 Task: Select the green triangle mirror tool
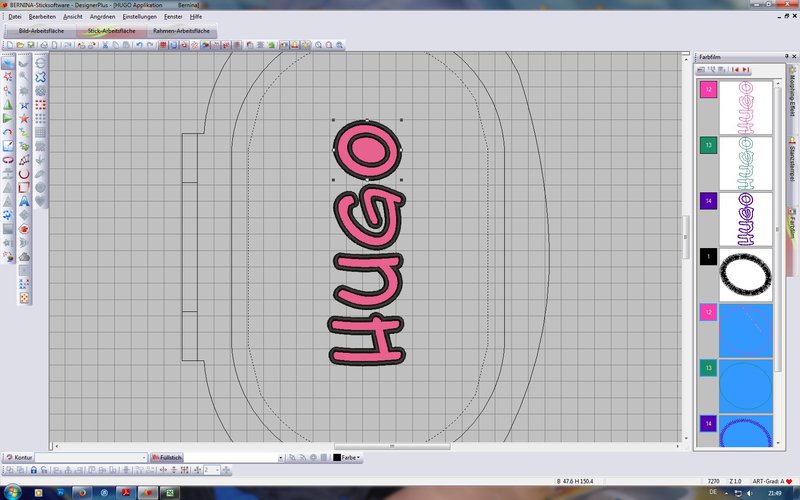click(8, 105)
